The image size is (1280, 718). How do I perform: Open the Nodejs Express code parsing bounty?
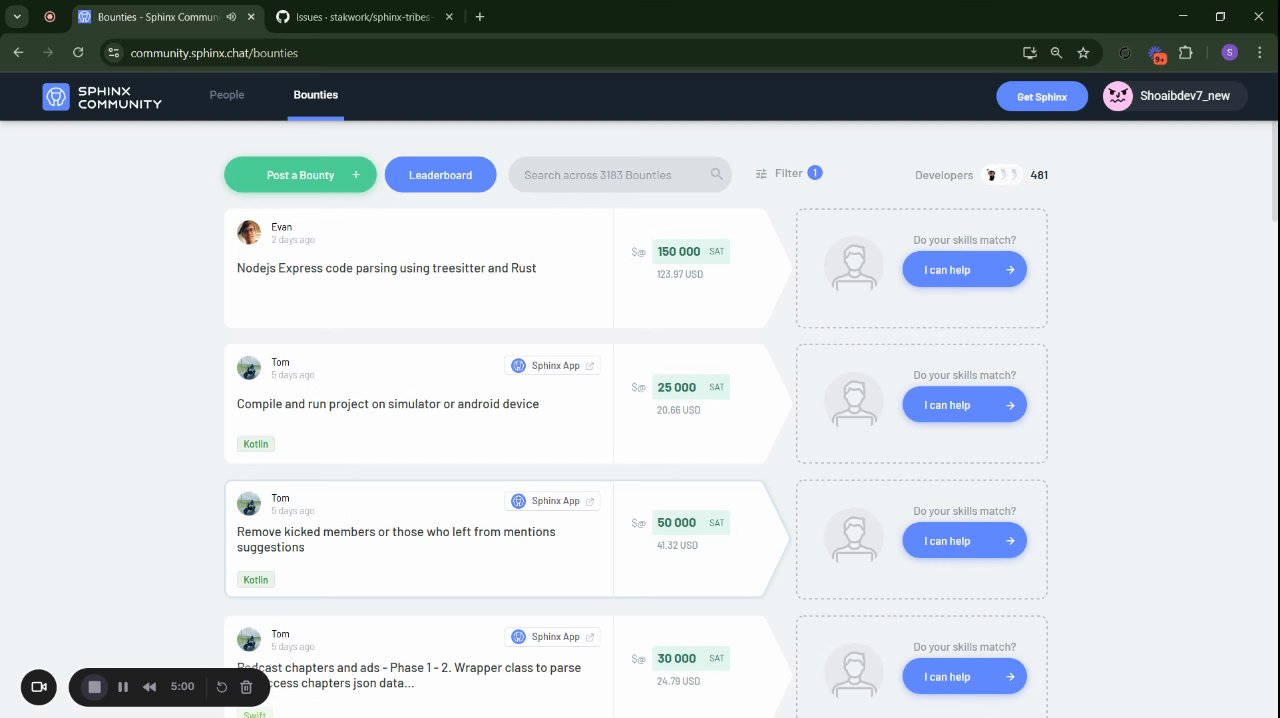386,268
